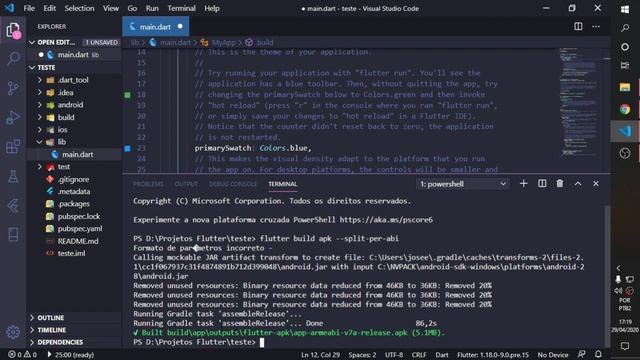
Task: Expand the .idea folder
Action: pyautogui.click(x=40, y=93)
